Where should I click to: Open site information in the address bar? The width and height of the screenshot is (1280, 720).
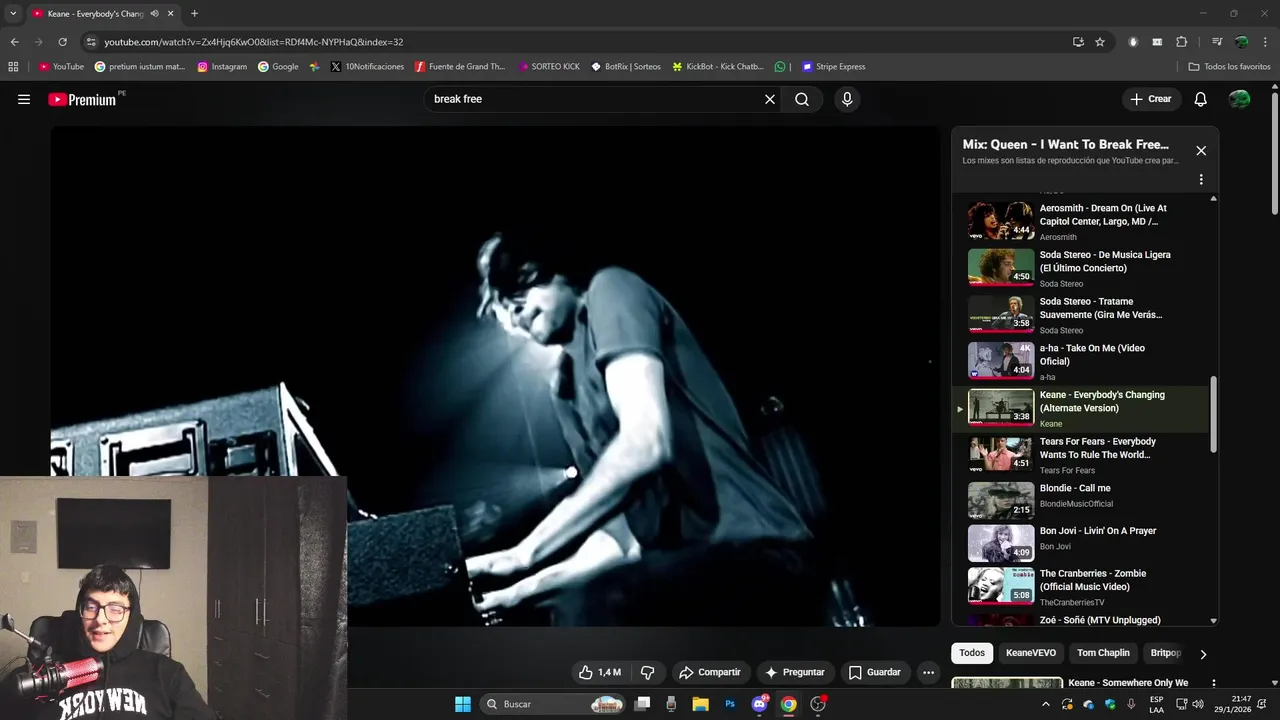[91, 42]
